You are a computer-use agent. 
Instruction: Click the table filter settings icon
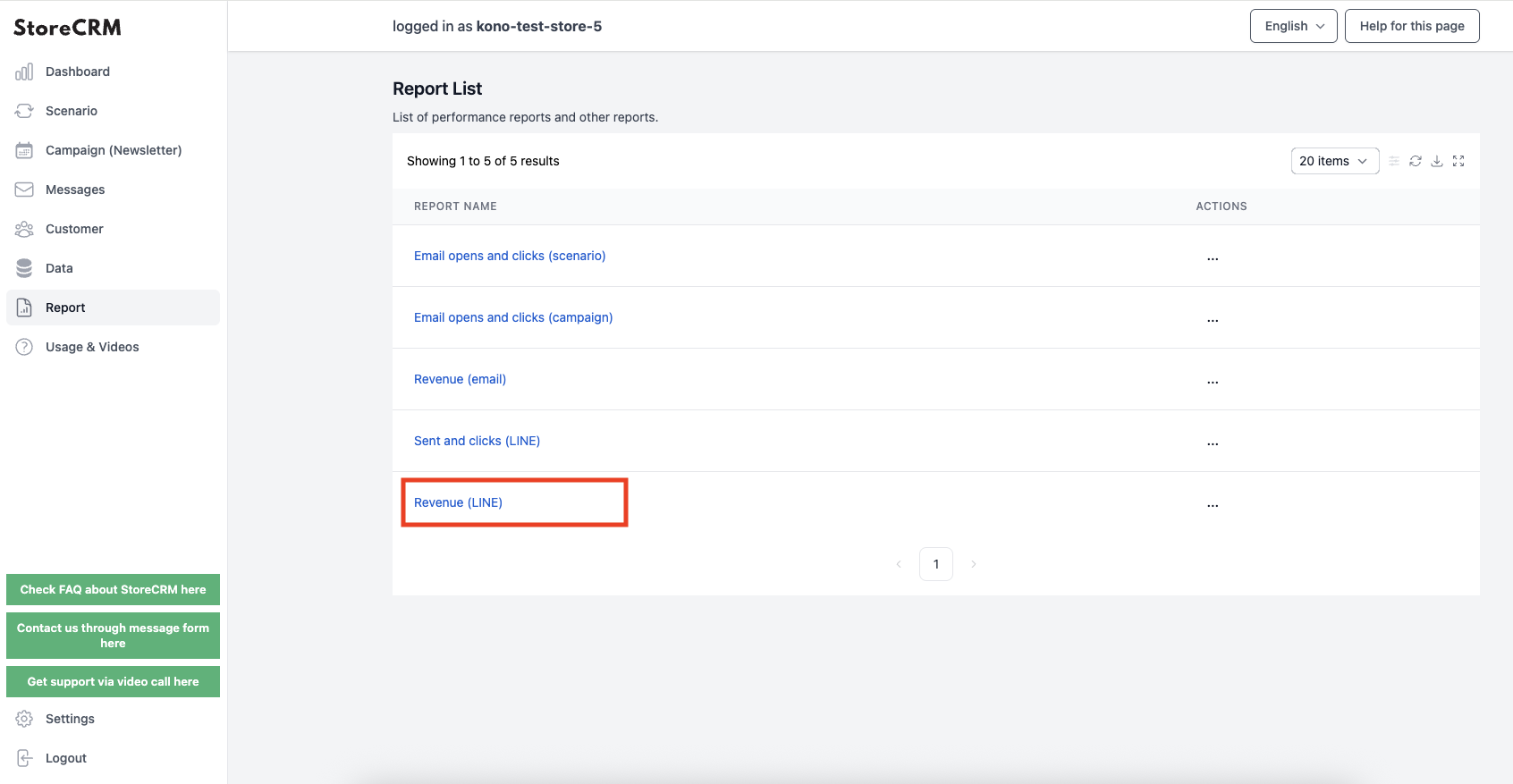[1394, 161]
